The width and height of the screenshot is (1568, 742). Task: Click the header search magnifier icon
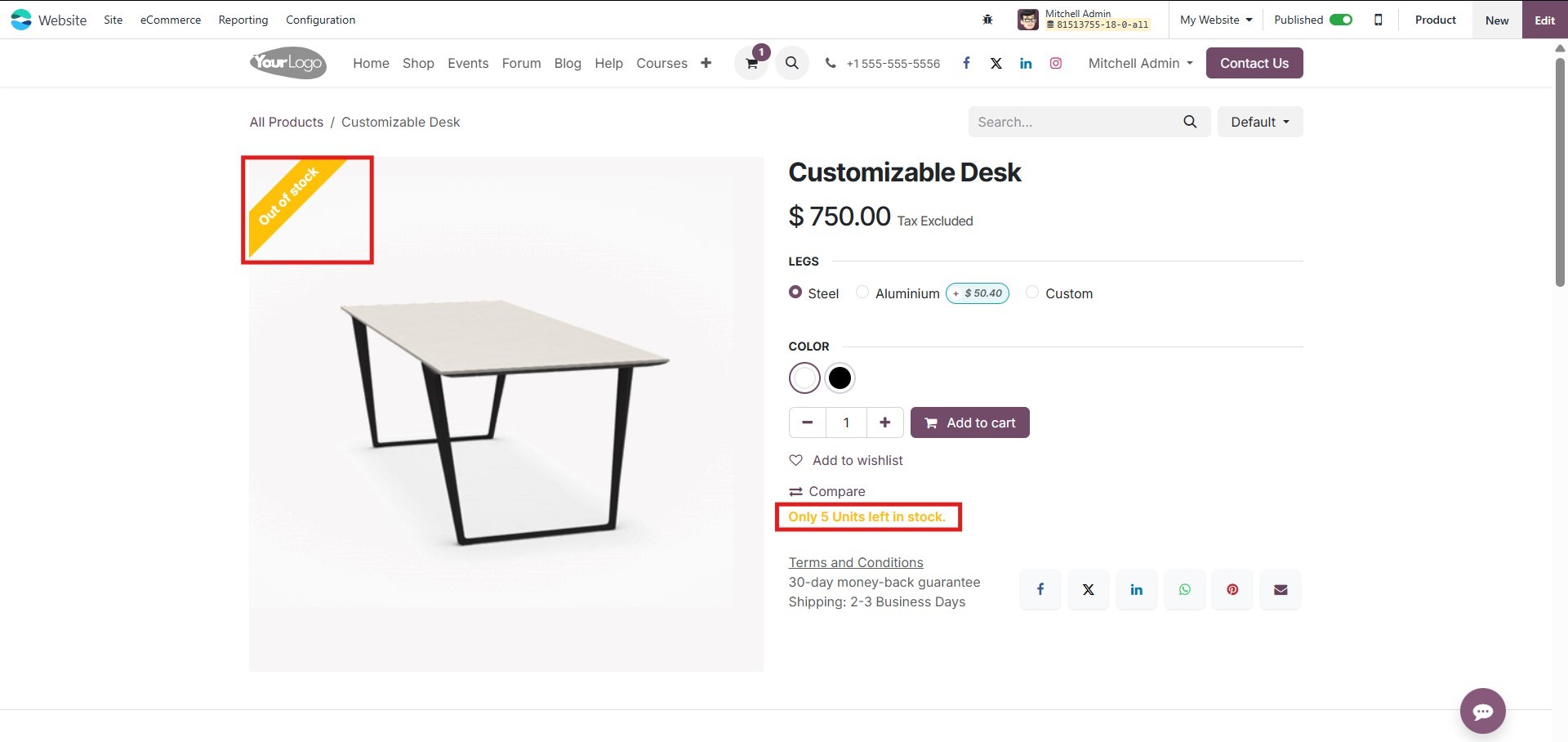tap(791, 63)
